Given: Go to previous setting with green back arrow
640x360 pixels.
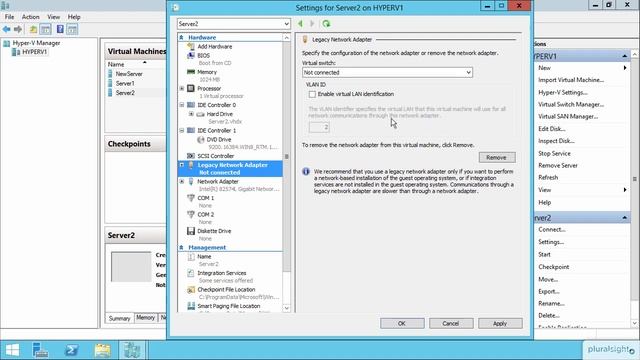Looking at the screenshot, I should point(300,24).
